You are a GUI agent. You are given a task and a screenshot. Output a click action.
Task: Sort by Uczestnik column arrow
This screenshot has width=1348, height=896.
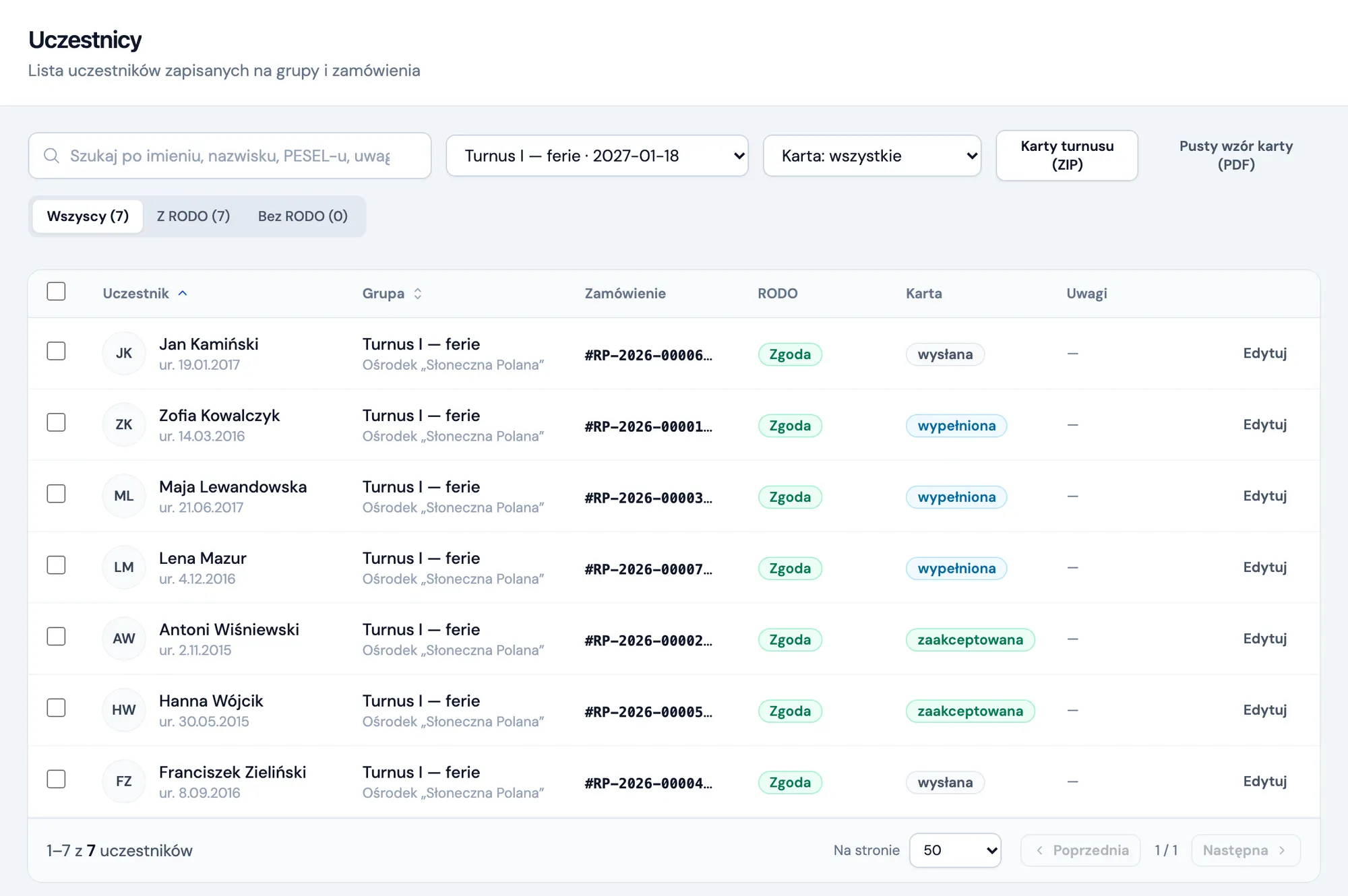(183, 293)
